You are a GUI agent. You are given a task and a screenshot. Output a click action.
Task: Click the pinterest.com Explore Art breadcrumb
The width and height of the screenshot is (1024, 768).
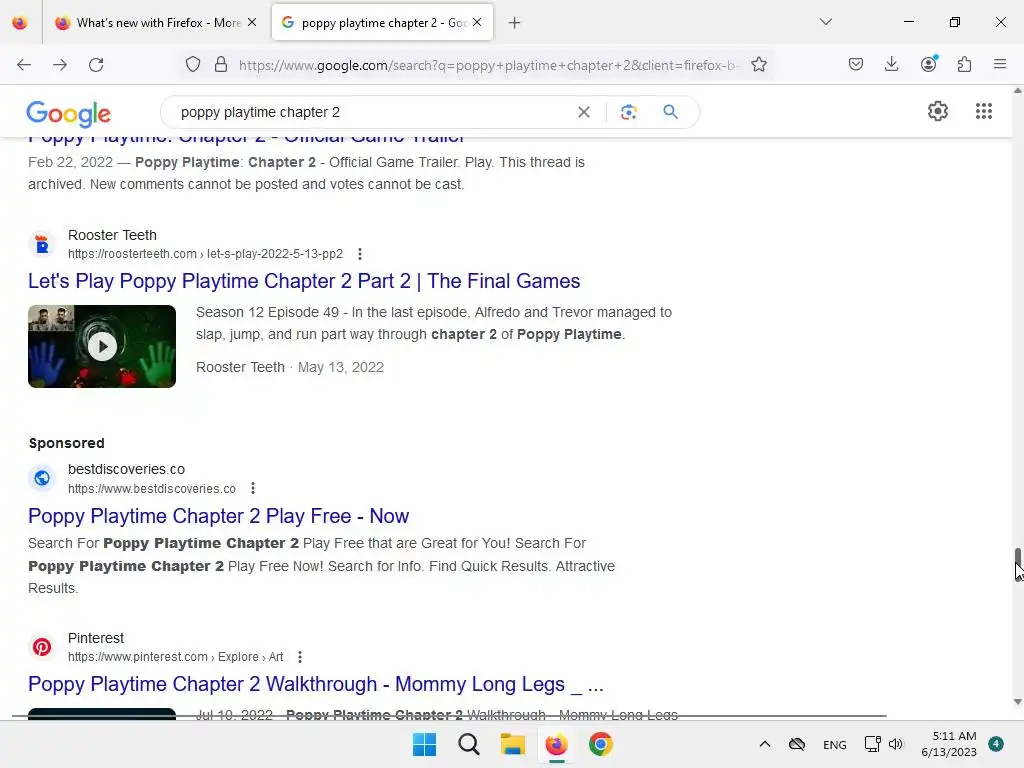tap(176, 657)
